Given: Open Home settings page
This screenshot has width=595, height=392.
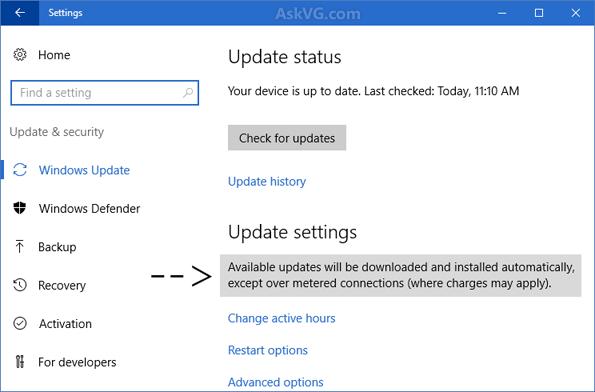Looking at the screenshot, I should tap(54, 55).
